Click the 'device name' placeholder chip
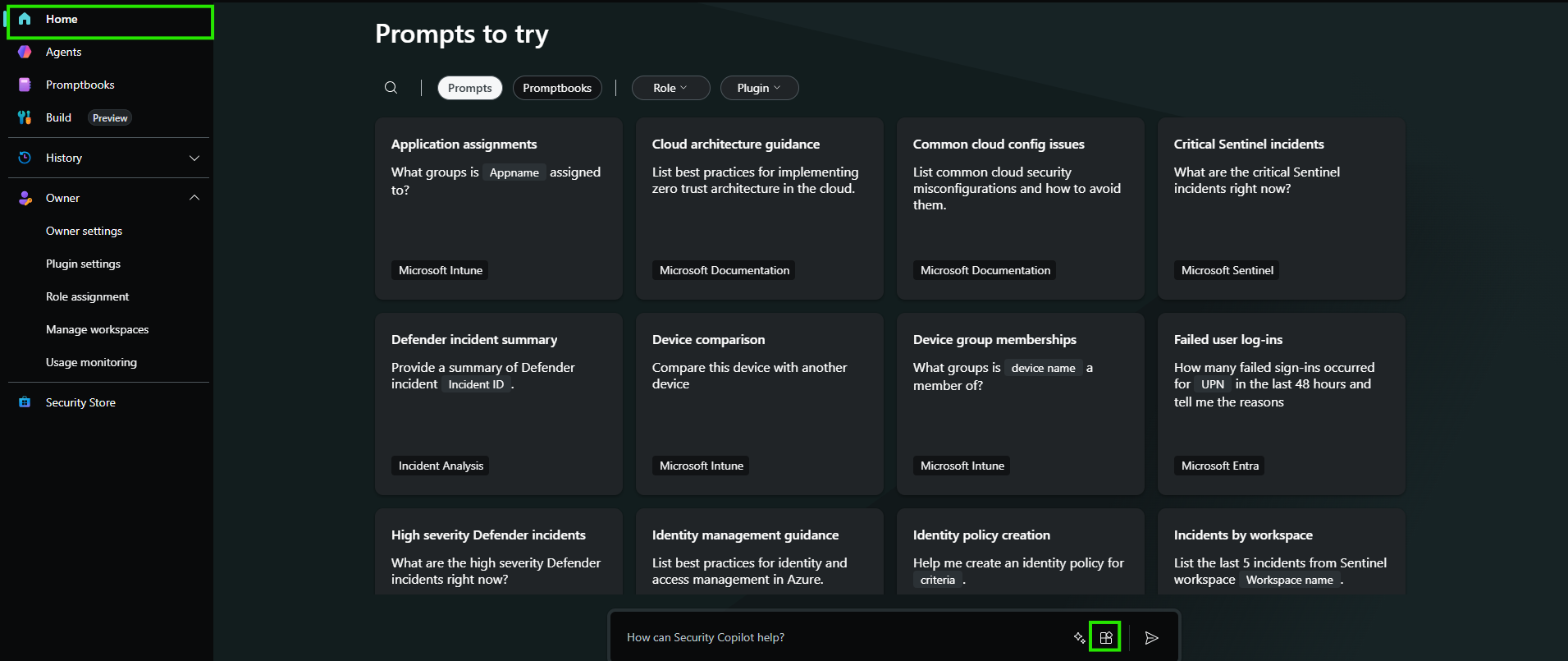 coord(1044,368)
